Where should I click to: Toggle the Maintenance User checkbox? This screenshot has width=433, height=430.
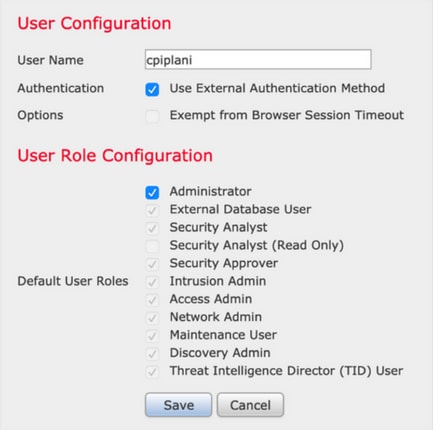[152, 336]
